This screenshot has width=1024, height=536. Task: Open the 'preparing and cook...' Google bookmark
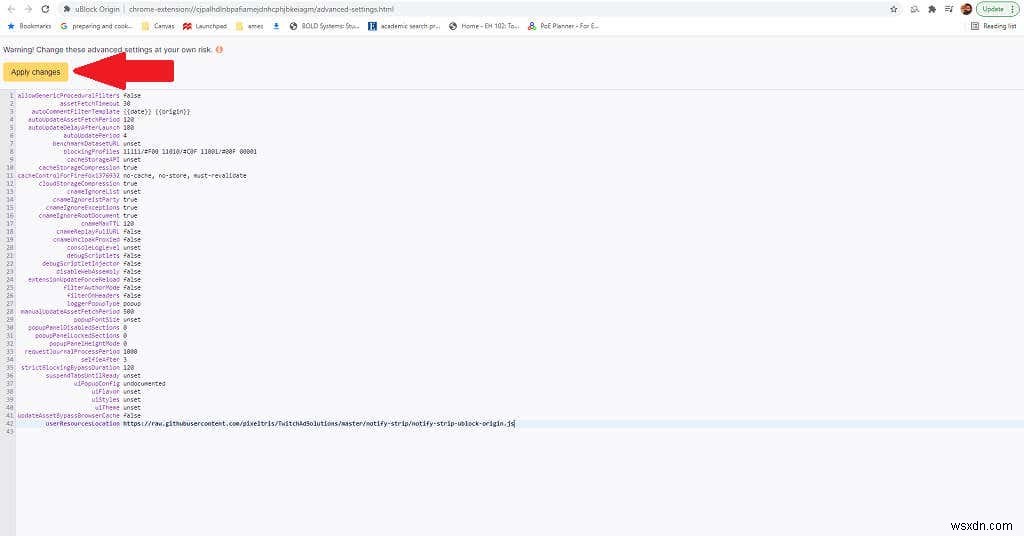pos(96,26)
